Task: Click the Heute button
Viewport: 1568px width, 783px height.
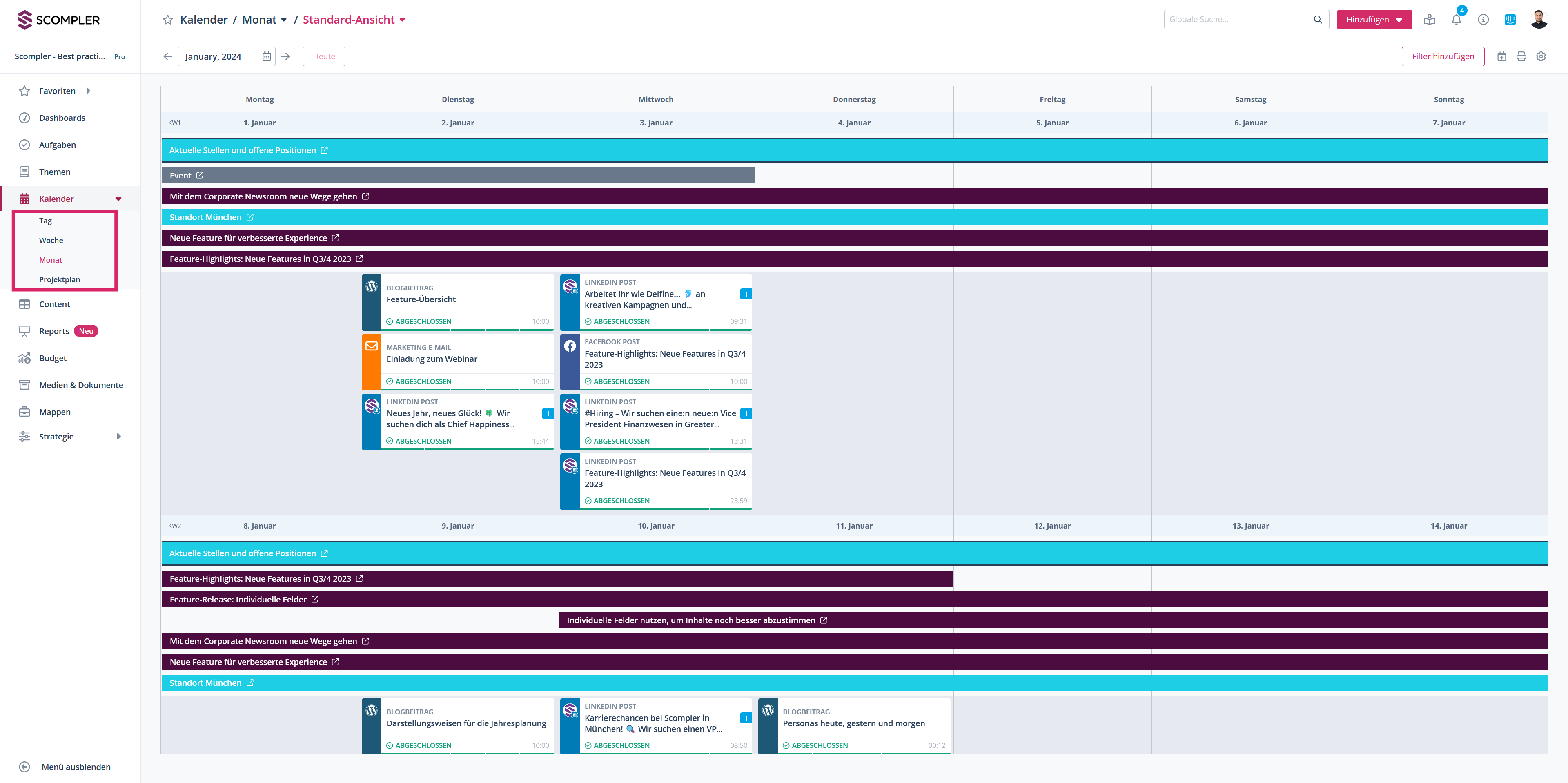Action: (x=324, y=57)
